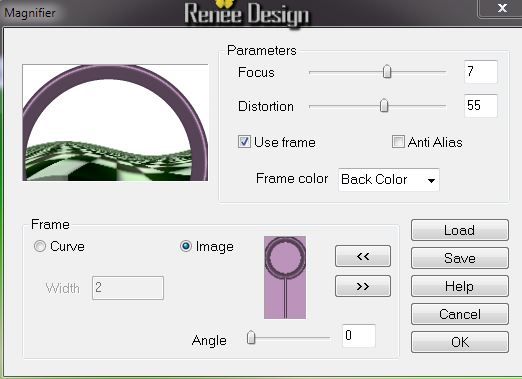
Task: Click the previous frame image button (<<)
Action: coord(363,256)
